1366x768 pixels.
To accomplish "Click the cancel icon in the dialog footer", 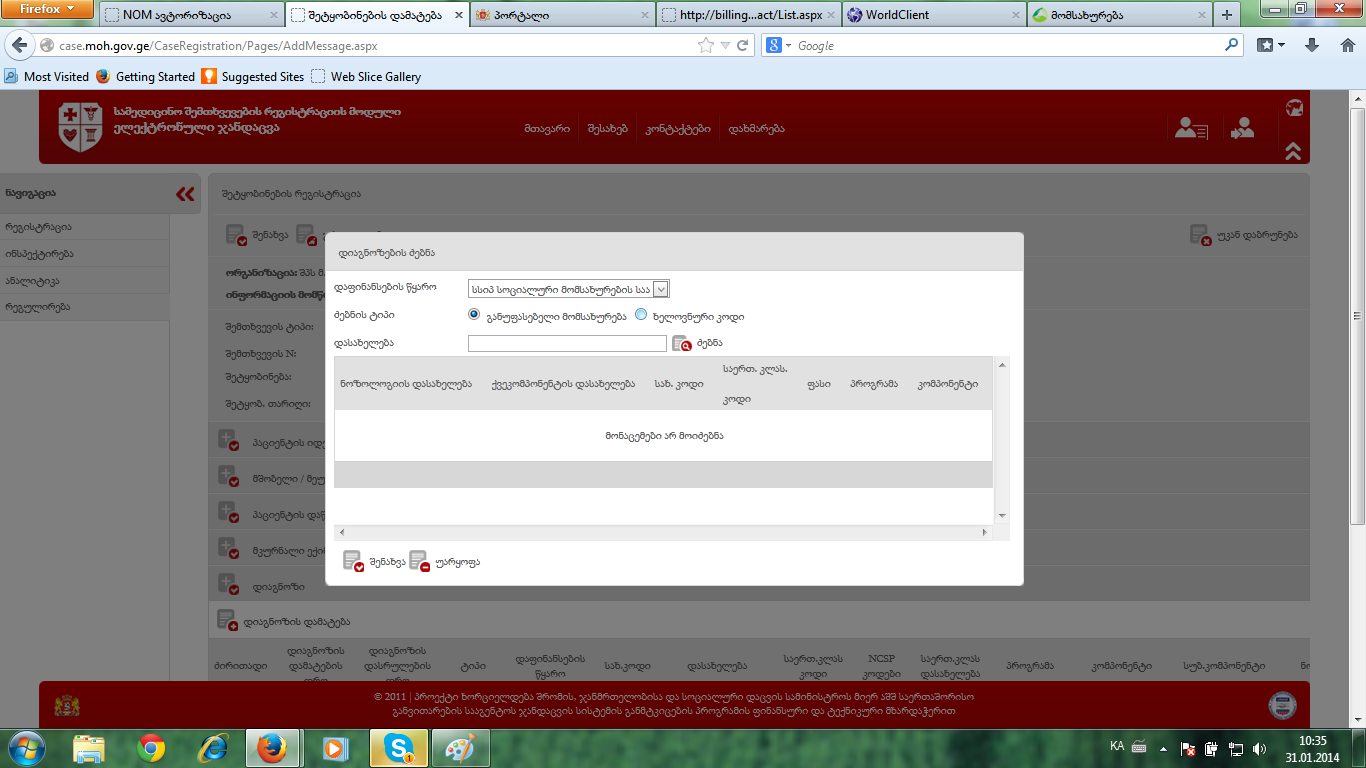I will coord(419,561).
